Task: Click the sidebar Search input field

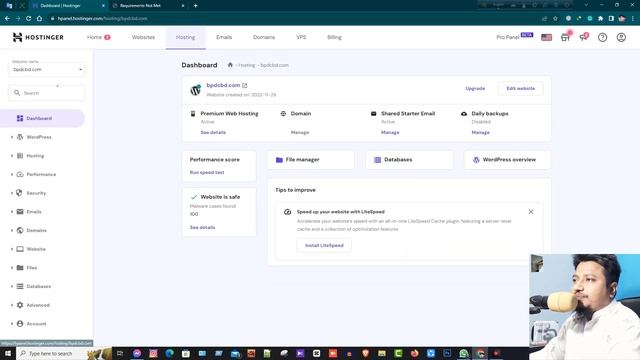Action: [x=47, y=93]
